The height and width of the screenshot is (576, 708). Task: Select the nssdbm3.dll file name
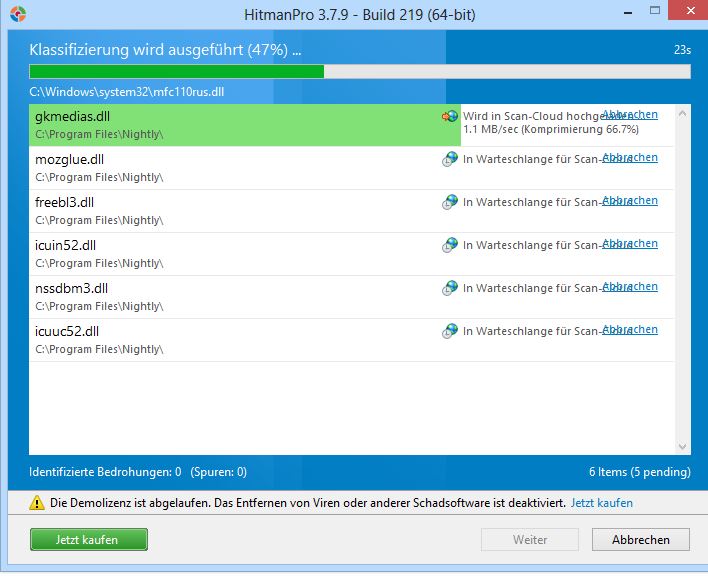click(71, 288)
